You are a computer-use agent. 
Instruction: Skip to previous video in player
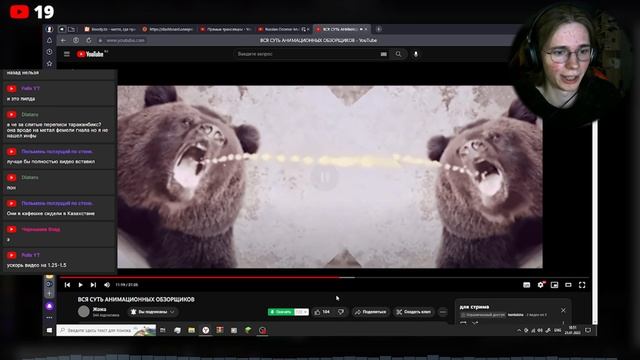point(67,285)
